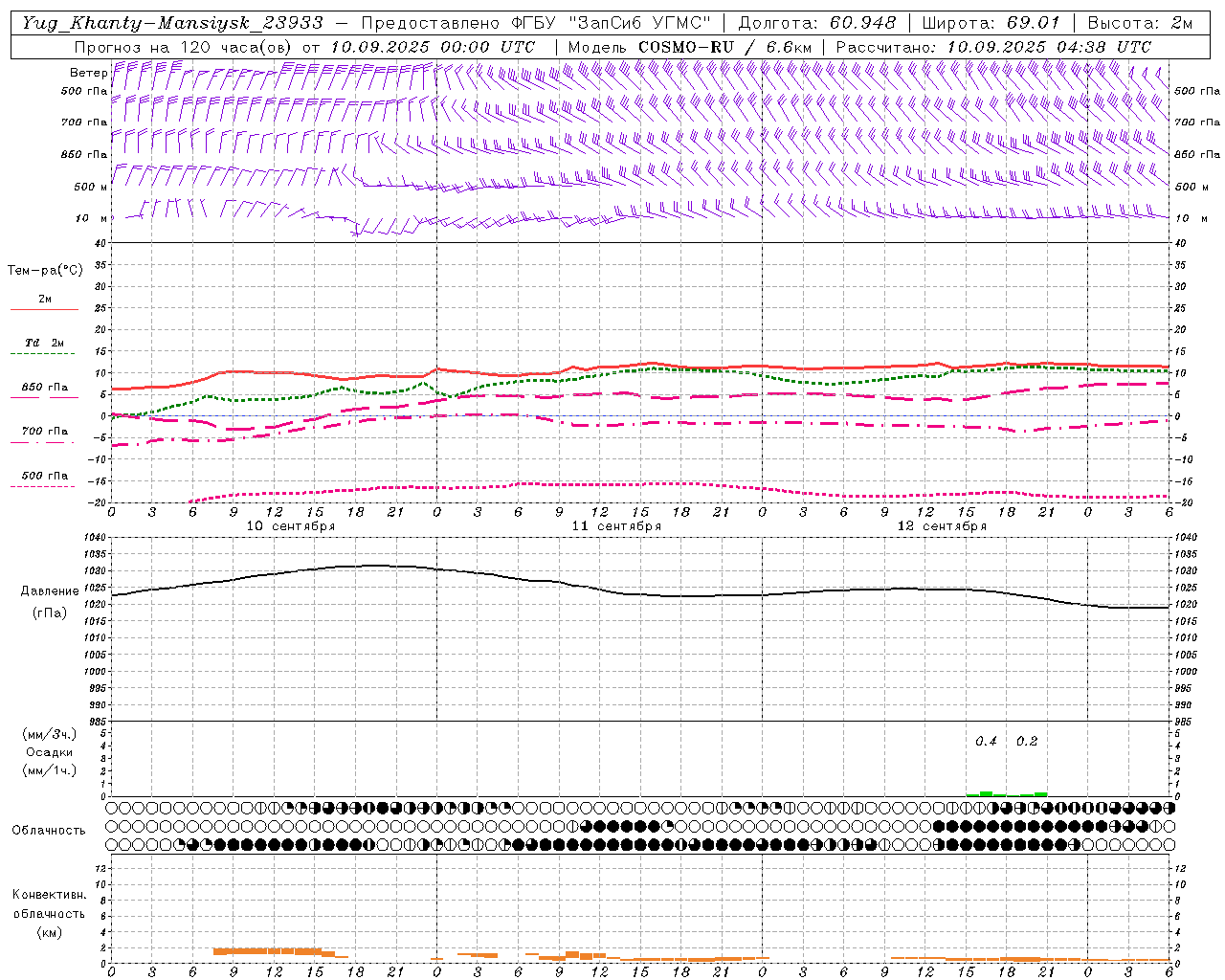Click the 0.4 precipitation amount
The height and width of the screenshot is (980, 1225).
tap(986, 742)
